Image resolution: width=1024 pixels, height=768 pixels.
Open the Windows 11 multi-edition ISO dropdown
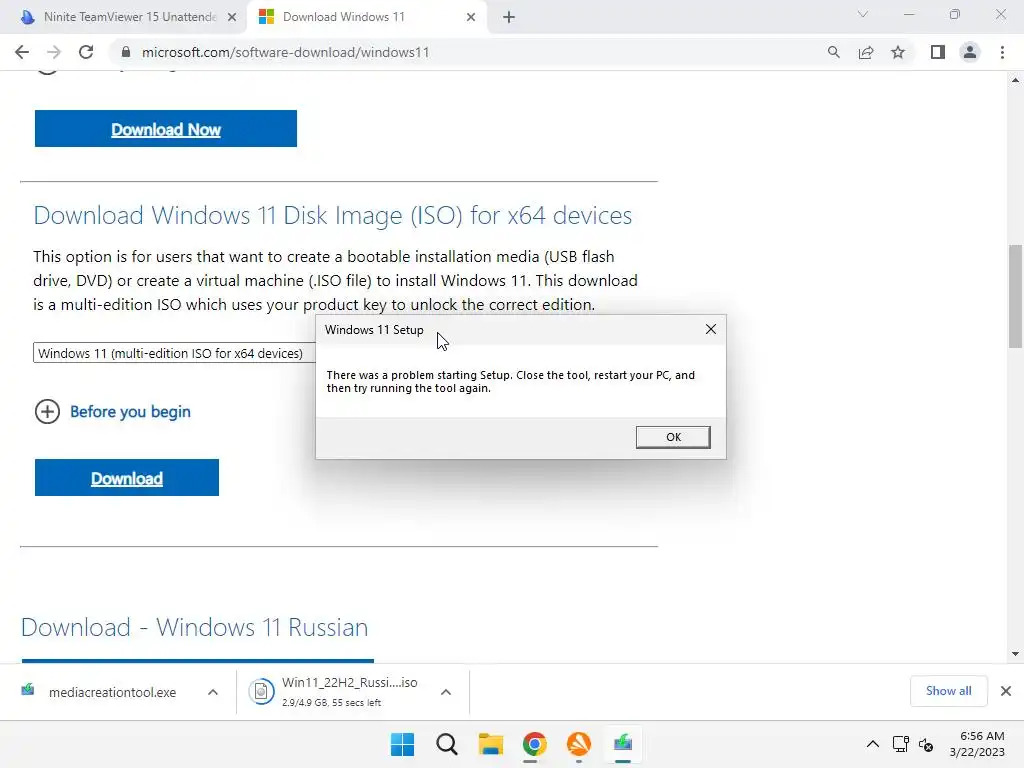(174, 353)
